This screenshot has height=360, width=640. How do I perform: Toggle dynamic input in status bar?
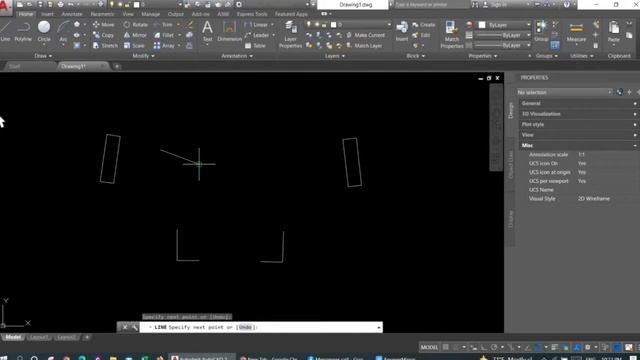(473, 347)
